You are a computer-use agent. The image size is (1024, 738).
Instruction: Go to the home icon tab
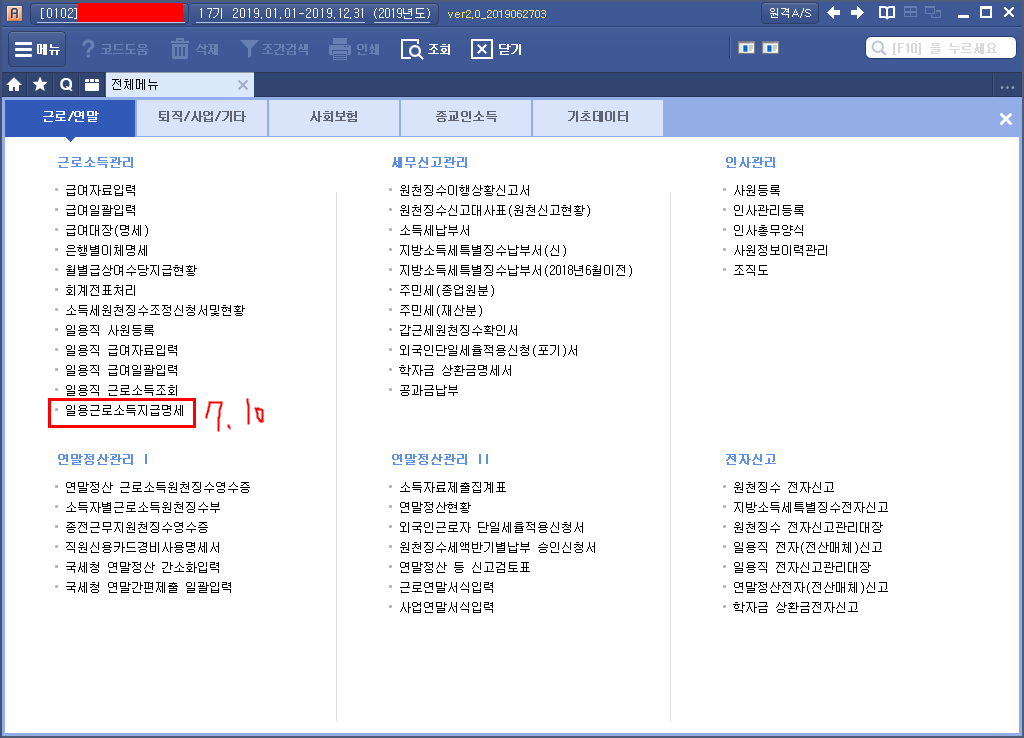[14, 85]
